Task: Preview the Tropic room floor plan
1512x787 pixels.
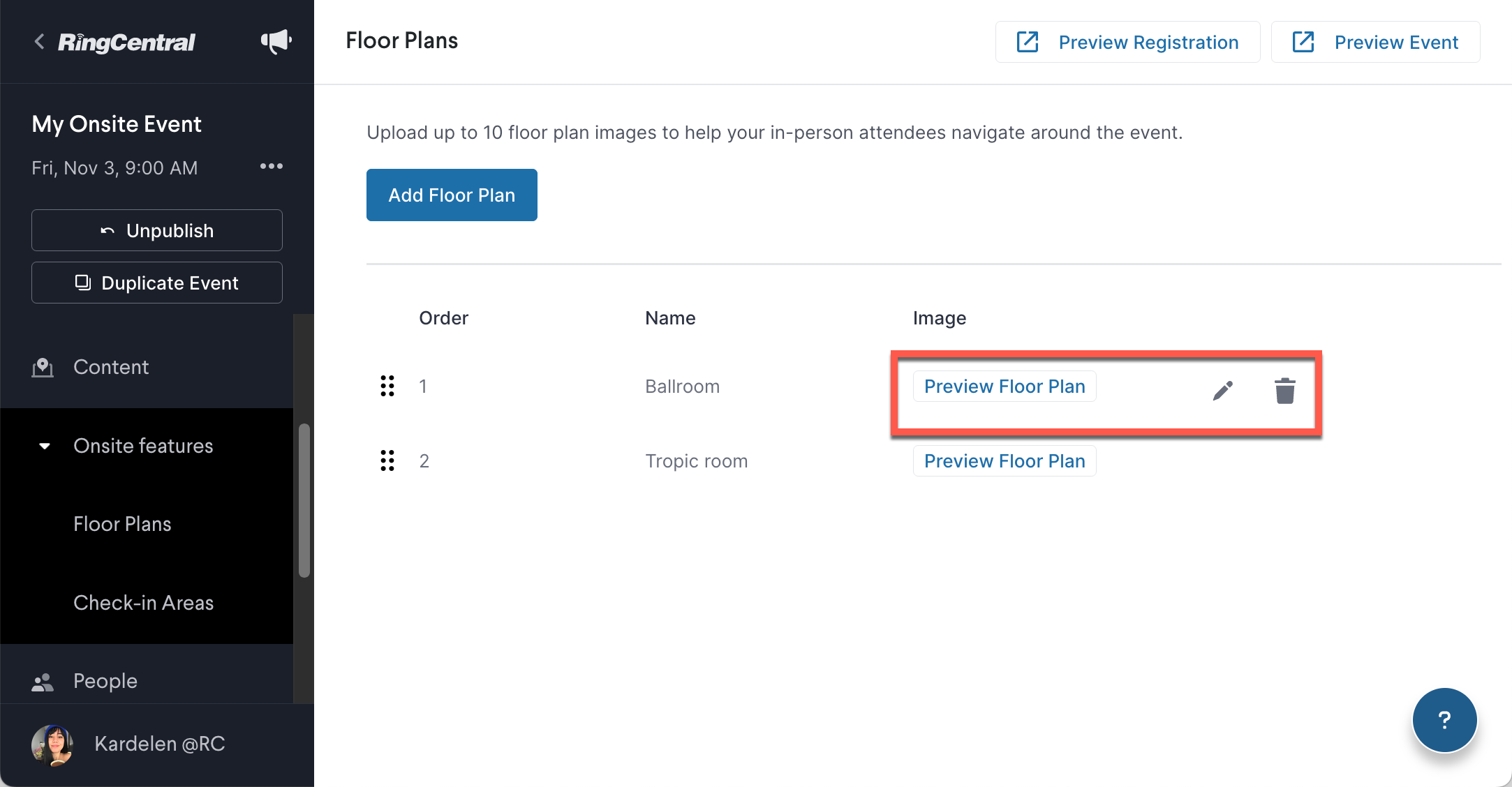Action: tap(1005, 461)
